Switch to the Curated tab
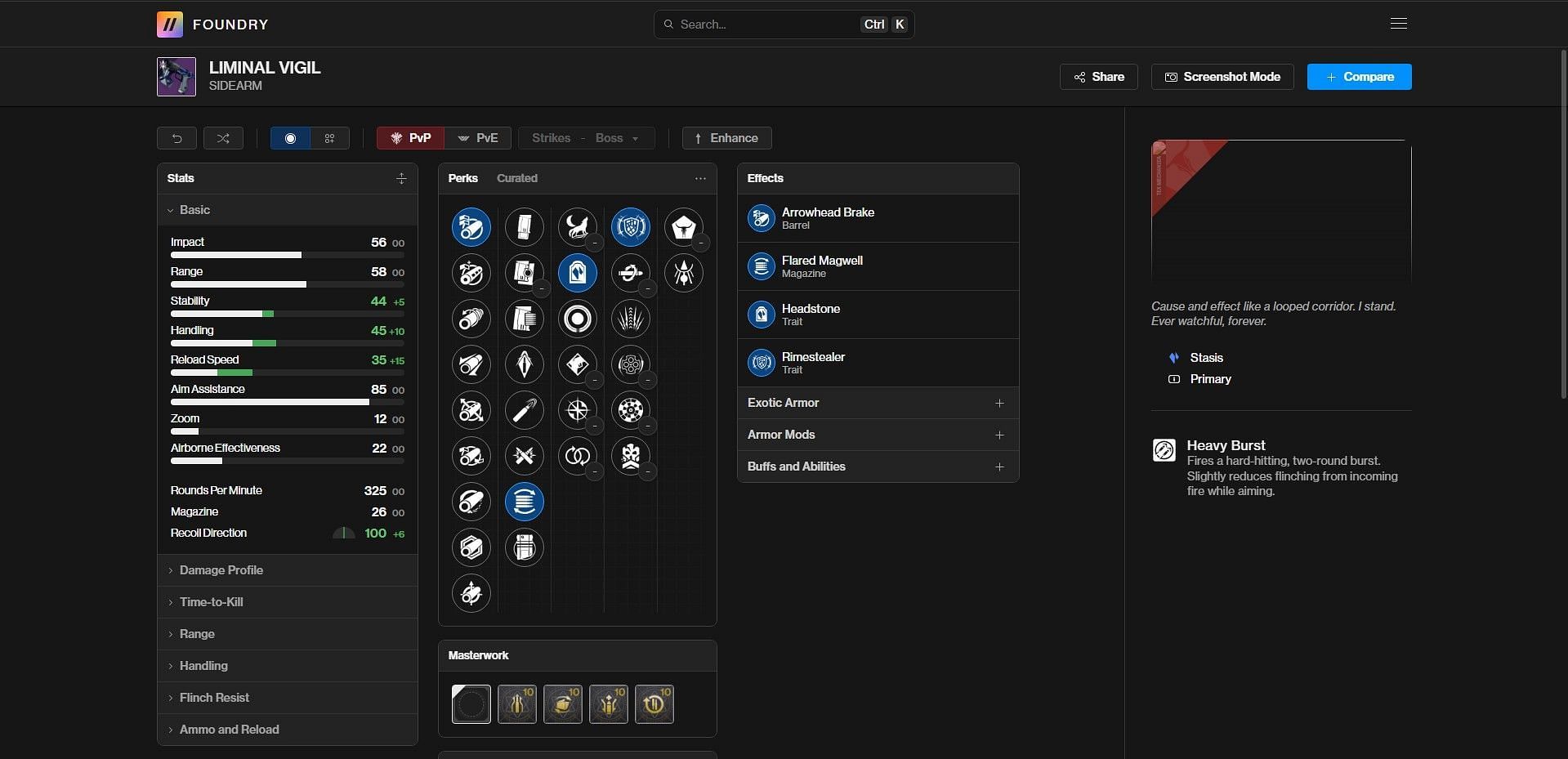The height and width of the screenshot is (759, 1568). [517, 178]
